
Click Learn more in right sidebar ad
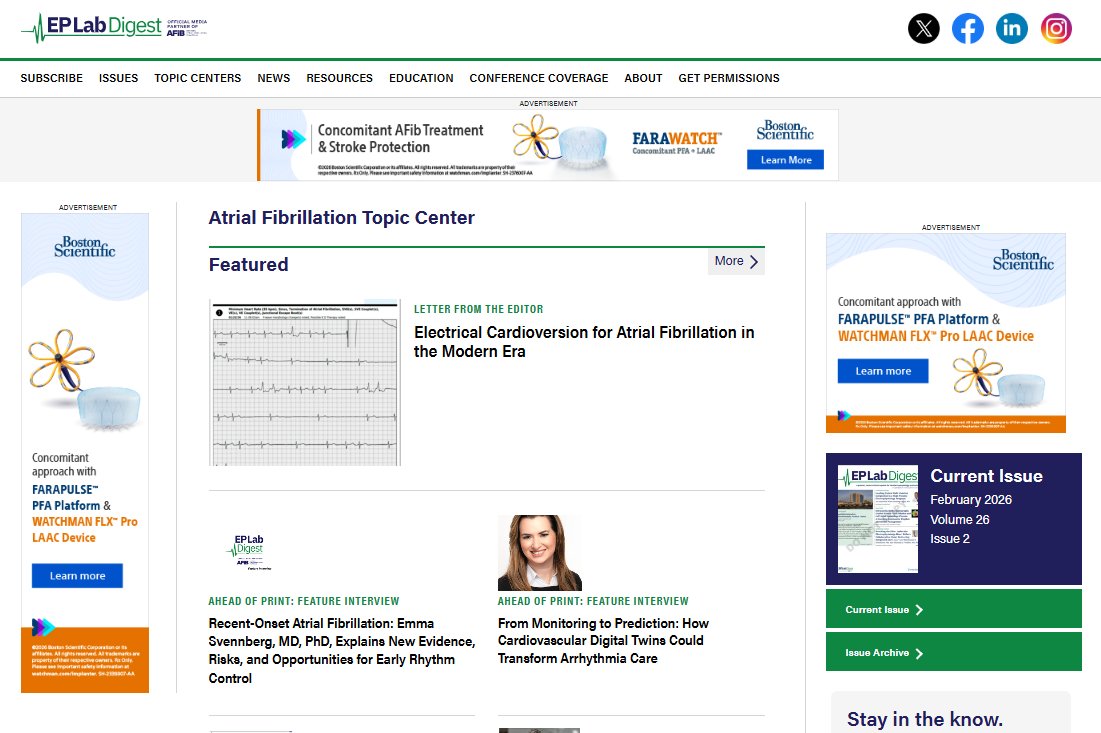(883, 371)
